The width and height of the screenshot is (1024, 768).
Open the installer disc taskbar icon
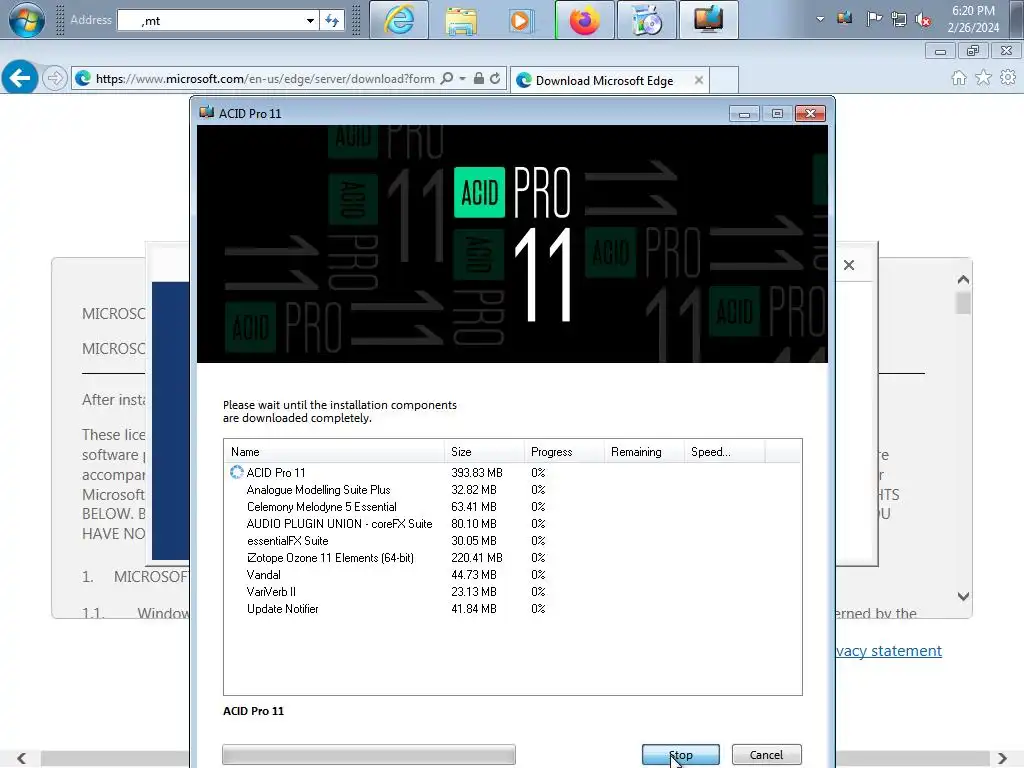(647, 20)
